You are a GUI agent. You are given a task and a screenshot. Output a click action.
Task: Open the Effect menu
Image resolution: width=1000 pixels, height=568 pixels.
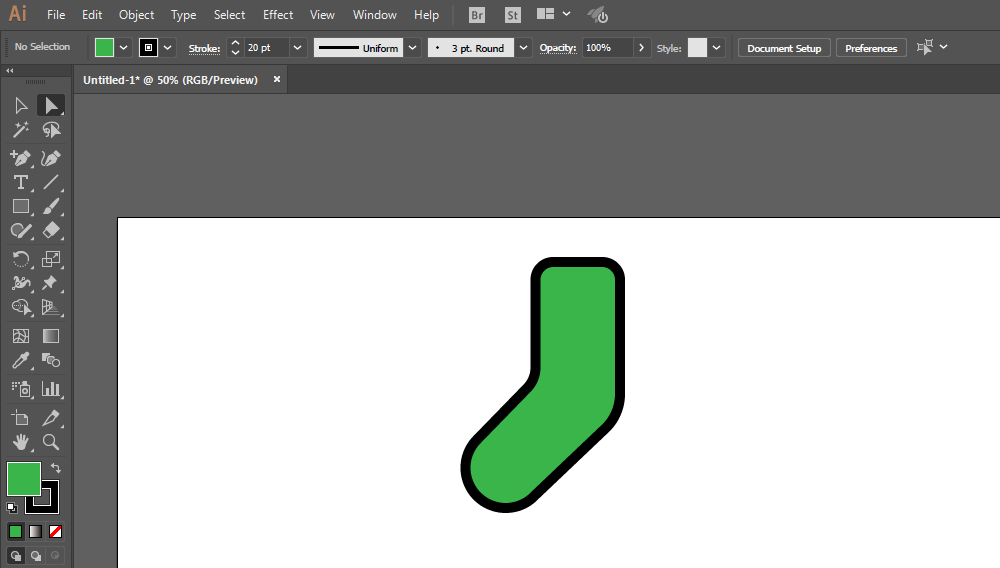click(278, 15)
